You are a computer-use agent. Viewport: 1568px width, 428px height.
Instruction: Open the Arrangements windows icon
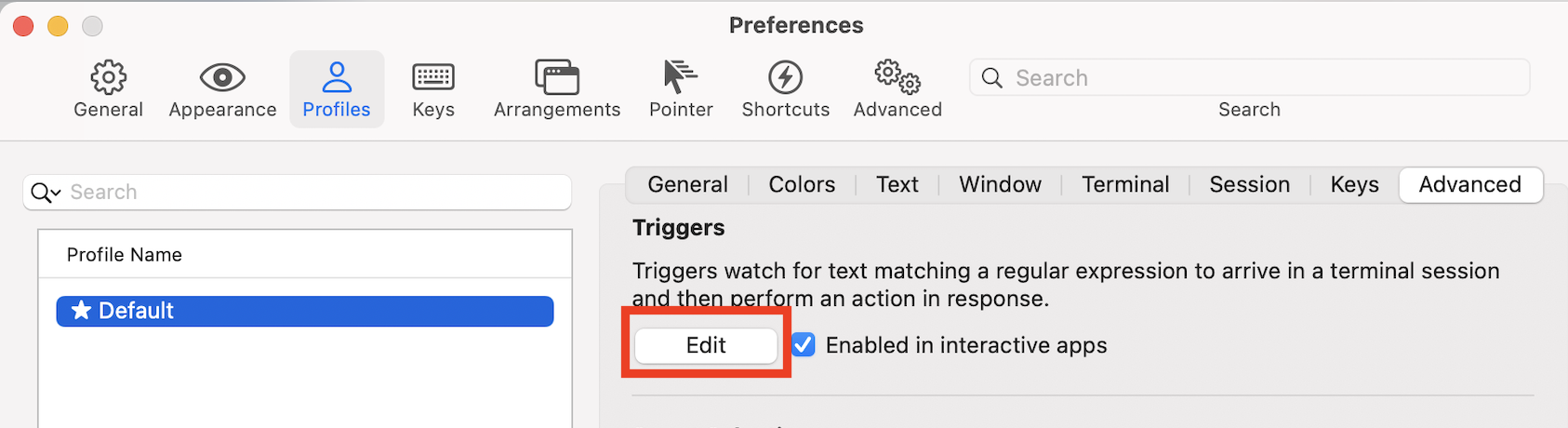[x=557, y=77]
